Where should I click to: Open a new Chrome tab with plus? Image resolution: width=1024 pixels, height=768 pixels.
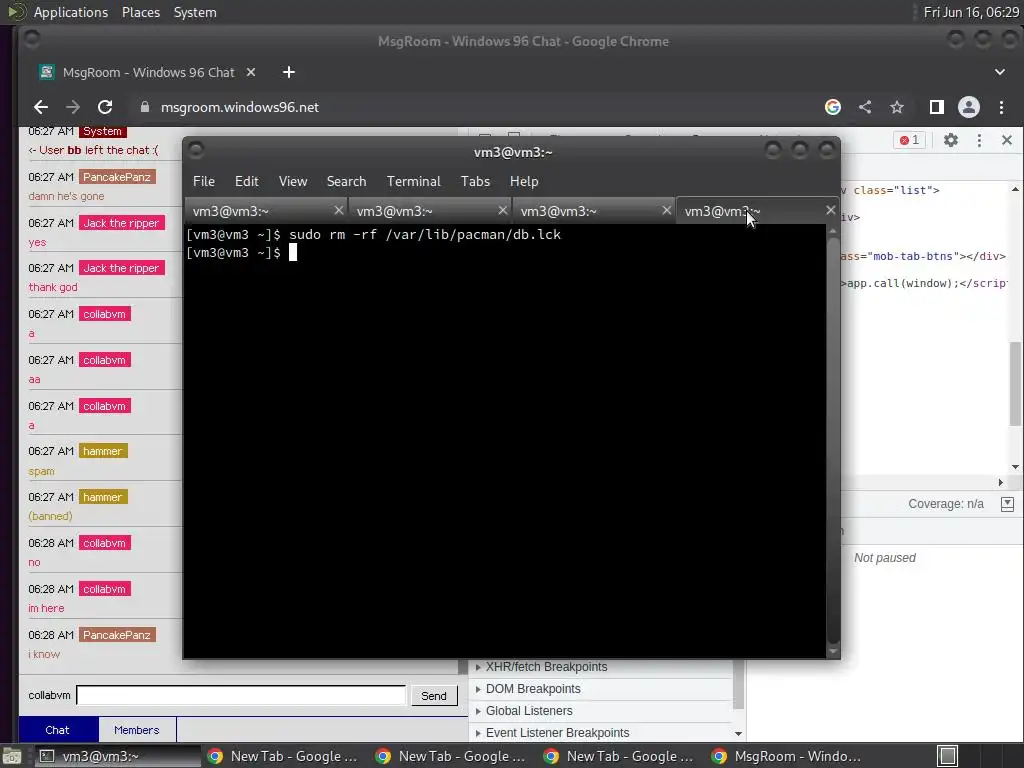coord(289,72)
